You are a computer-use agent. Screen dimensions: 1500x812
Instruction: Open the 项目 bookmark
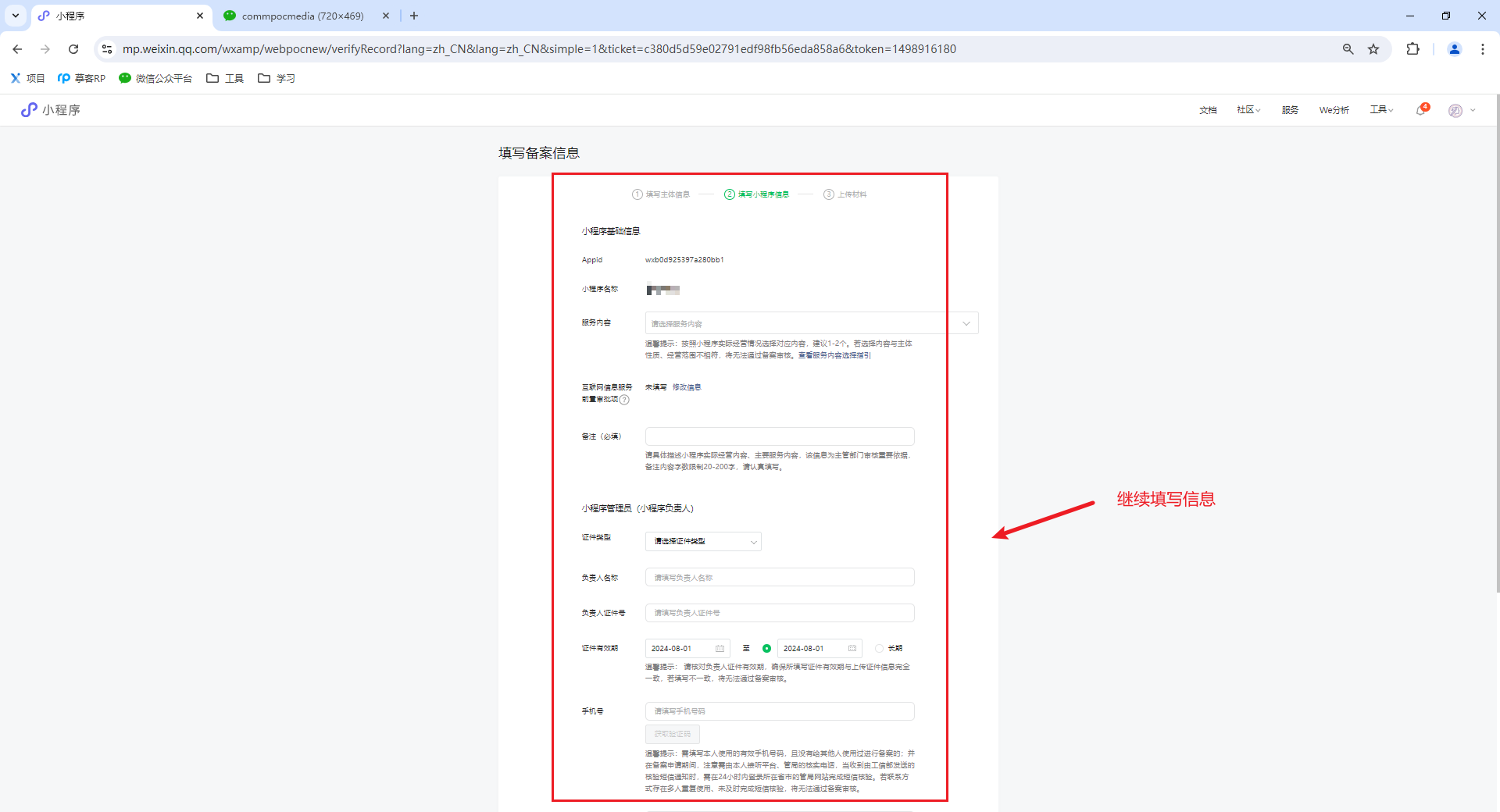(27, 78)
